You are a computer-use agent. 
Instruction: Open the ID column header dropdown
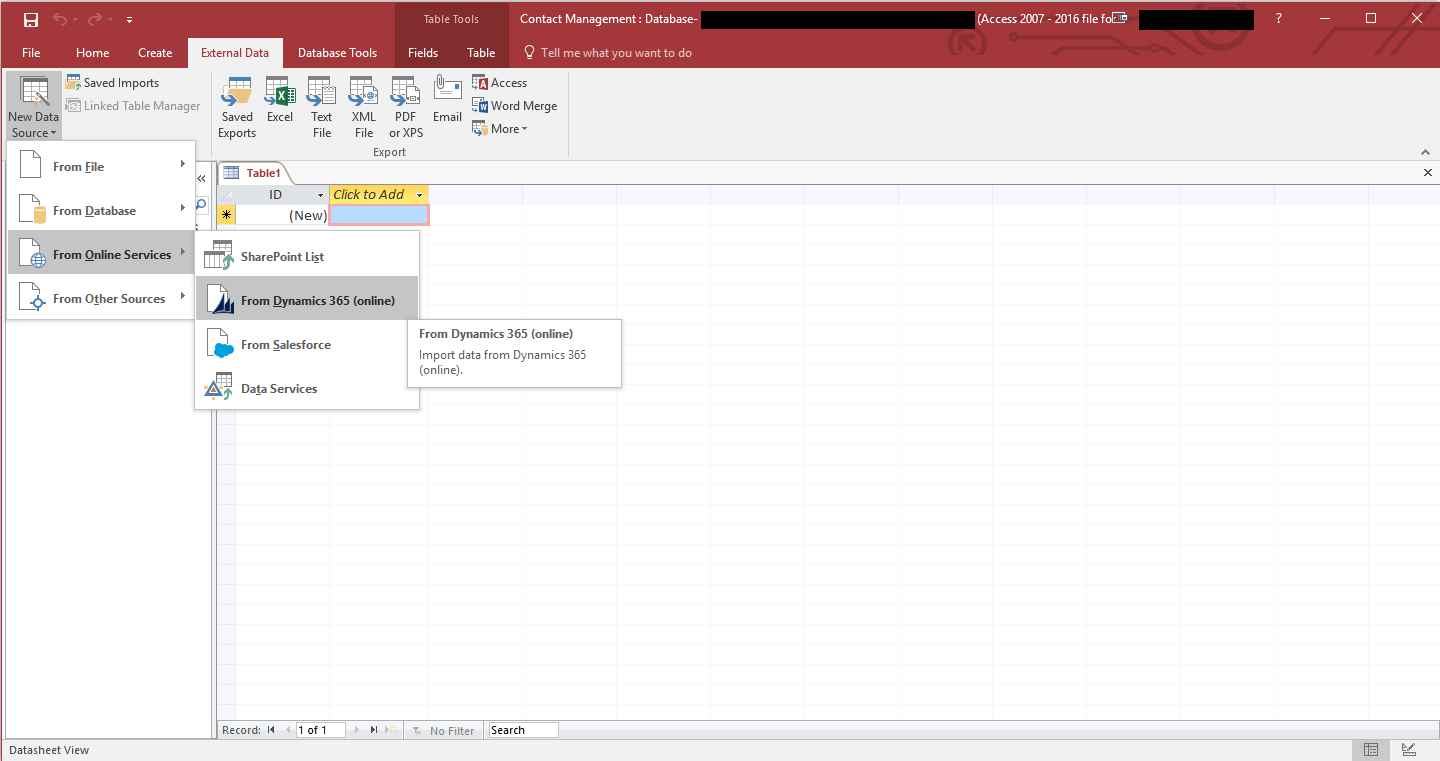tap(320, 195)
